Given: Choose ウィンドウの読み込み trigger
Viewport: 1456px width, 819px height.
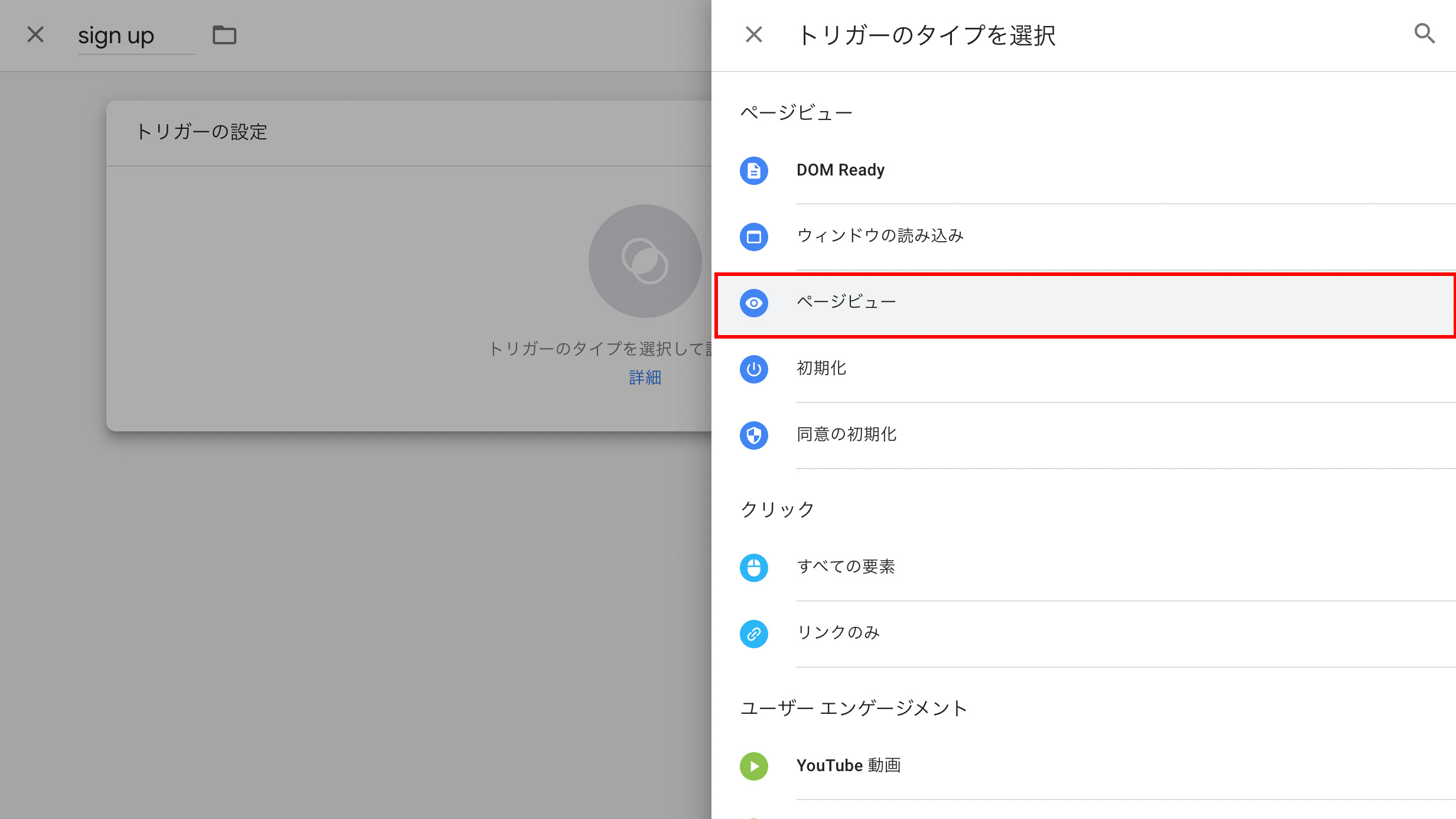Looking at the screenshot, I should (x=1084, y=237).
